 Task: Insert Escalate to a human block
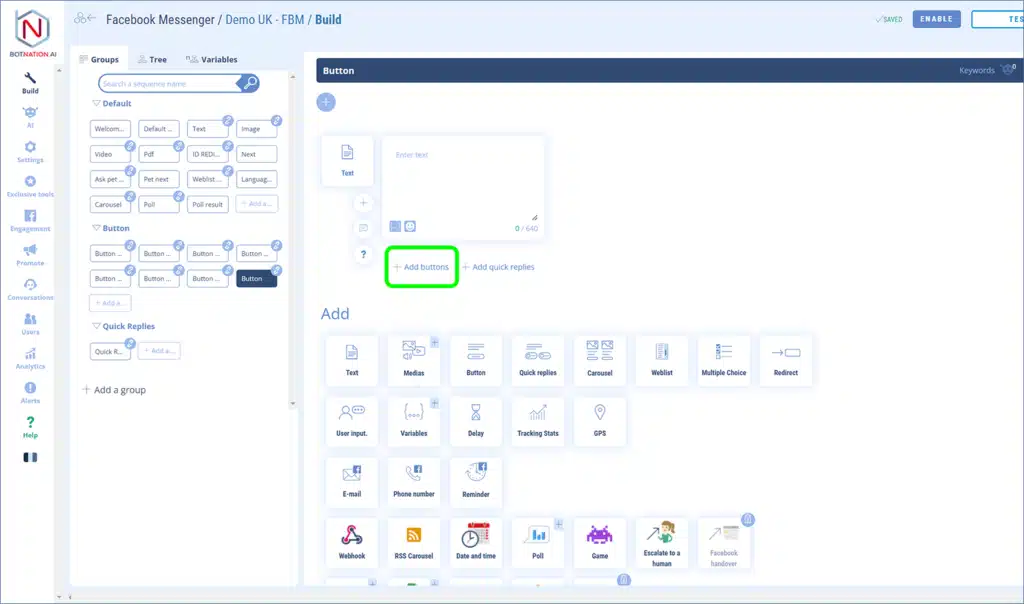(662, 543)
